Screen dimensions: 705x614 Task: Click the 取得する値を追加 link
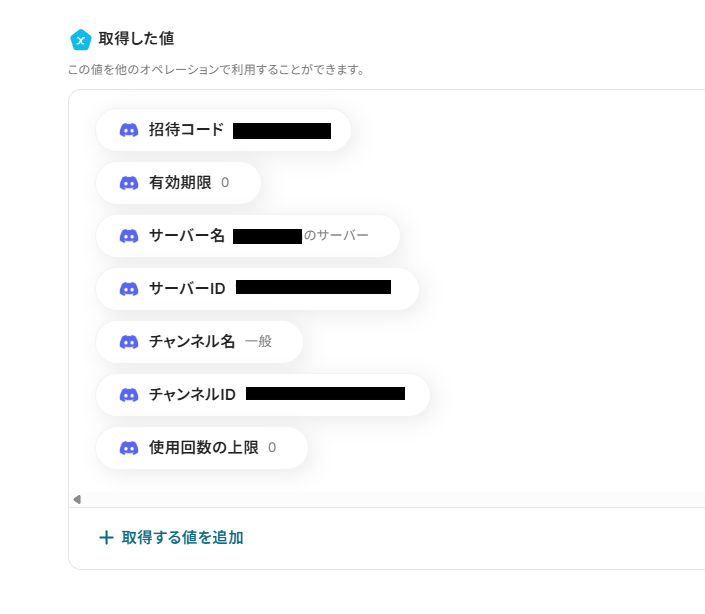(182, 538)
